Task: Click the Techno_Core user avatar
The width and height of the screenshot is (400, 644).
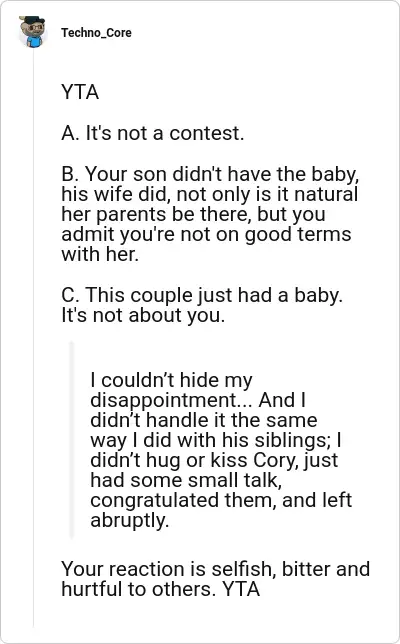Action: pos(33,32)
